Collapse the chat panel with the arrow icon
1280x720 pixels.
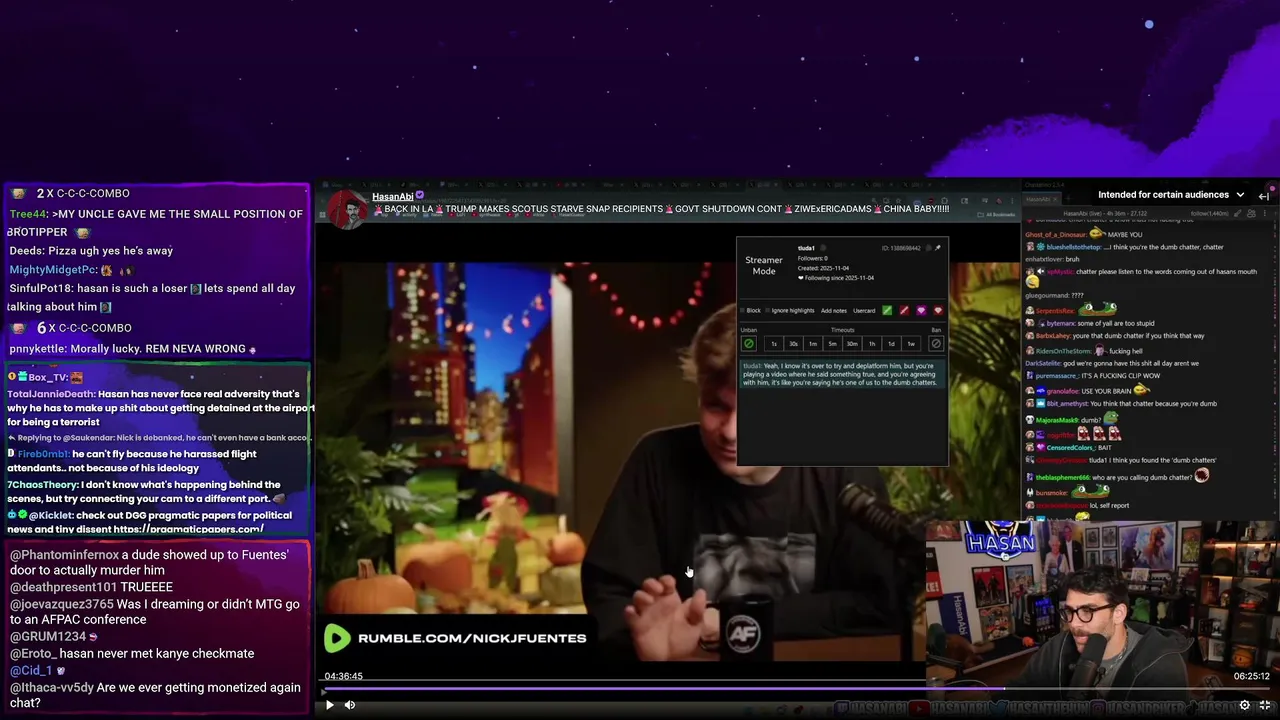tap(1264, 197)
